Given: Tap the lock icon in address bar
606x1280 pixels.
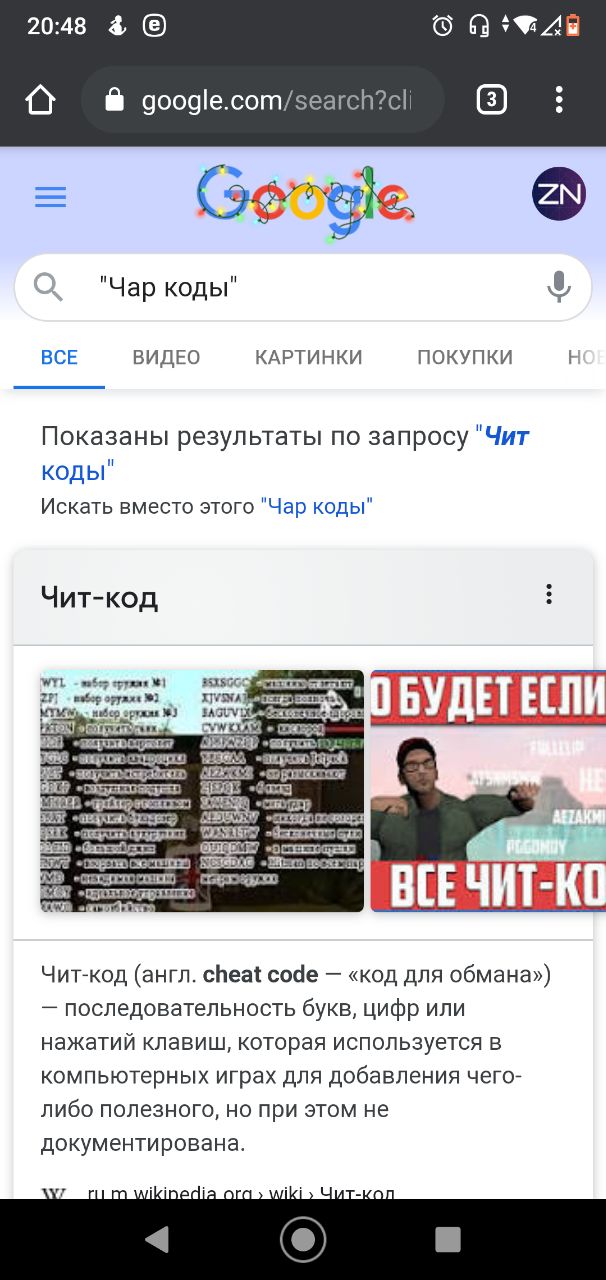Looking at the screenshot, I should pyautogui.click(x=114, y=100).
